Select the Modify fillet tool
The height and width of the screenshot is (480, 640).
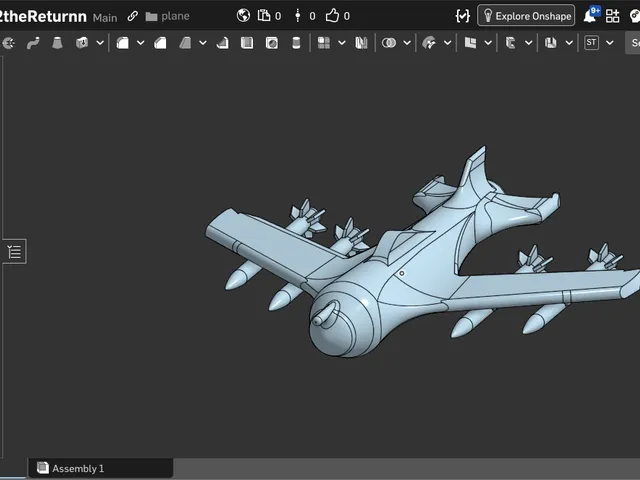(x=429, y=43)
